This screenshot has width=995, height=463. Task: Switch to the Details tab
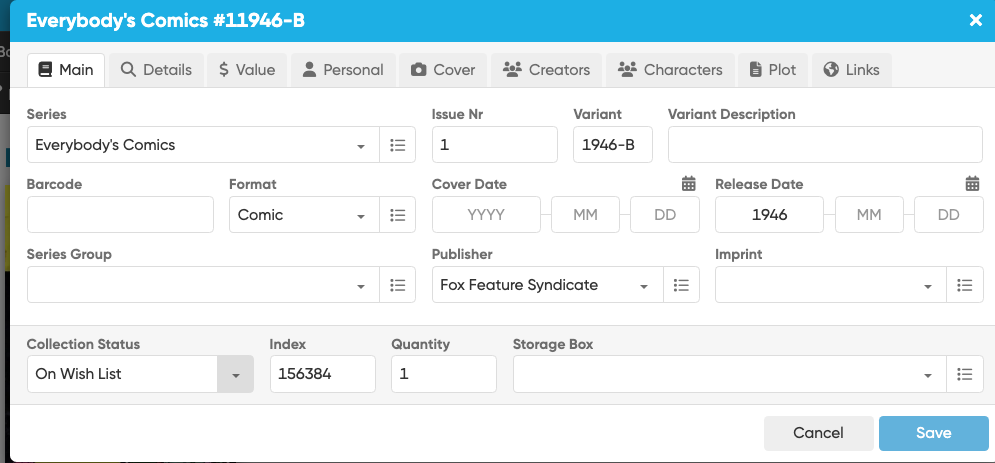[x=156, y=70]
